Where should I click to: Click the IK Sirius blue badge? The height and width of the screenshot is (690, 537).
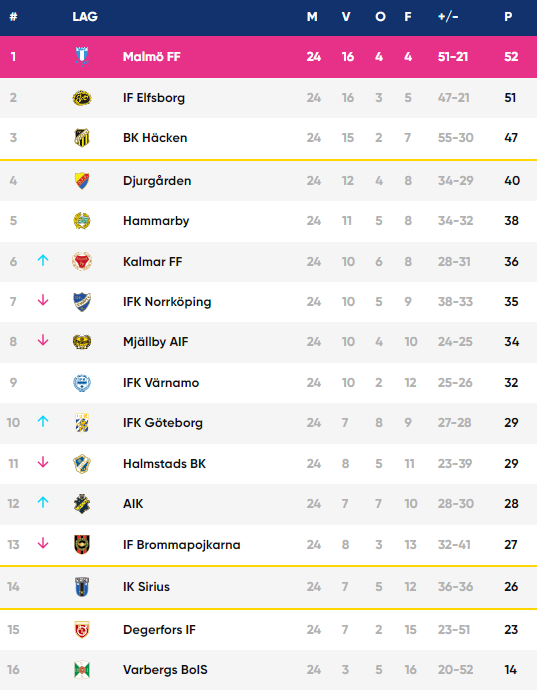click(x=82, y=587)
